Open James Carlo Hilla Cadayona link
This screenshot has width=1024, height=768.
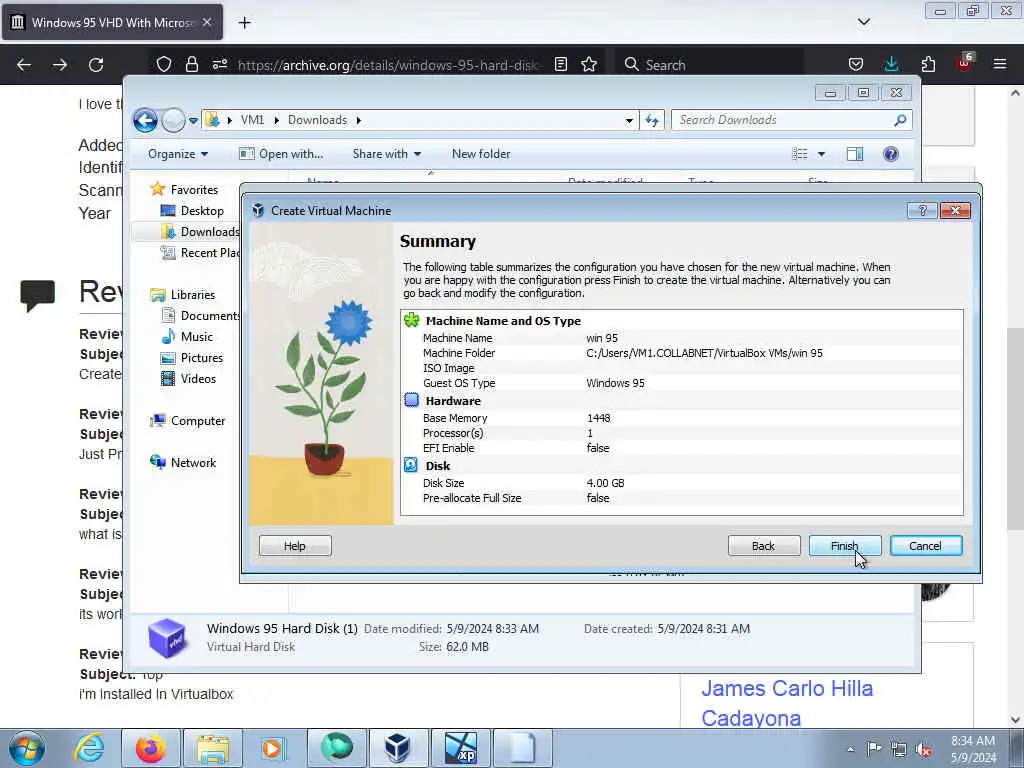[787, 703]
